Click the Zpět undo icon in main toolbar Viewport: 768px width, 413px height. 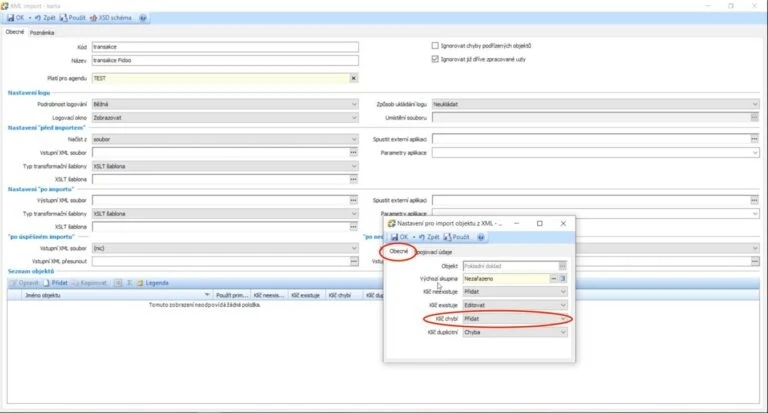[38, 18]
